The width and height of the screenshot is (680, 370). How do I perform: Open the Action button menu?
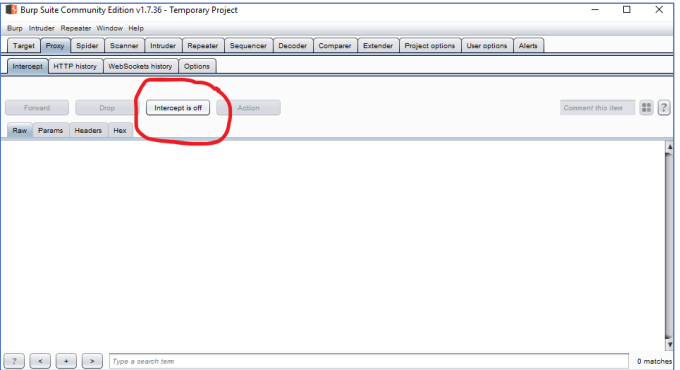point(248,108)
